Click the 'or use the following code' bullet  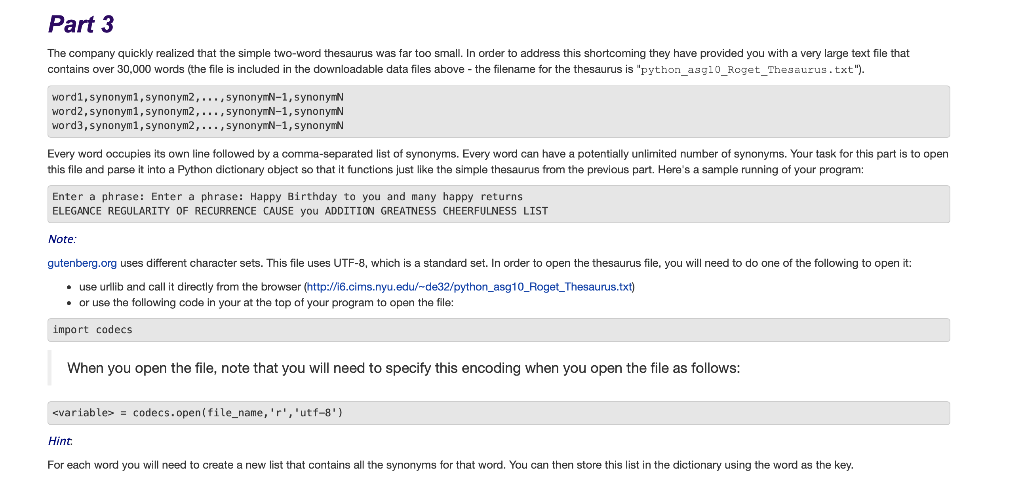tap(266, 303)
